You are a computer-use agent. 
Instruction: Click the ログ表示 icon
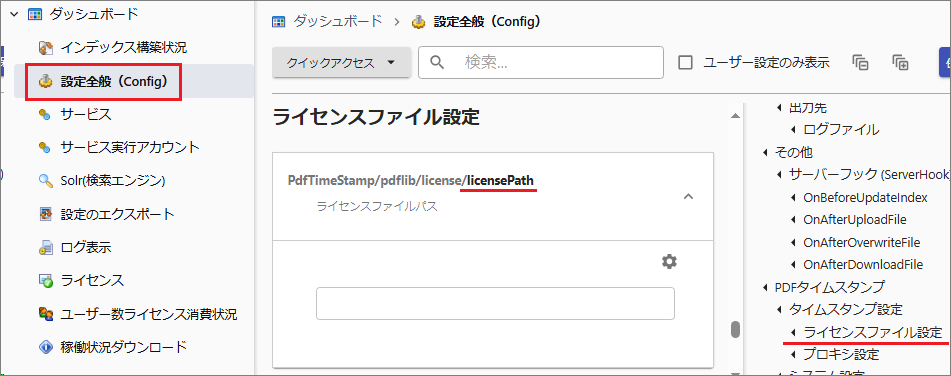[x=46, y=247]
